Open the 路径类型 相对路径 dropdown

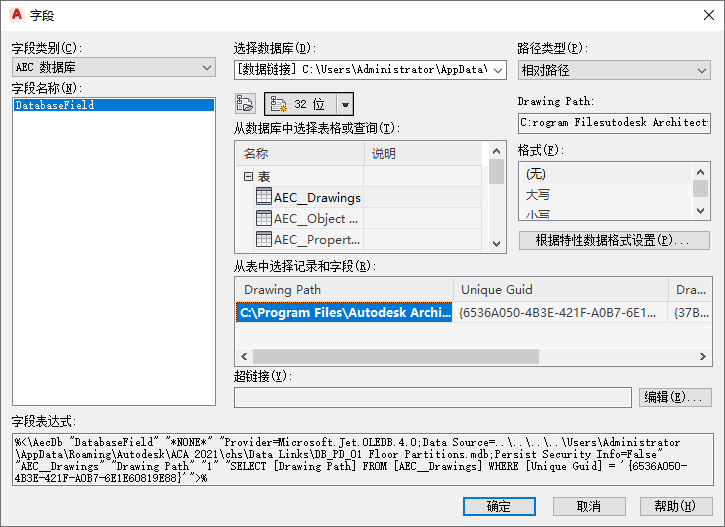614,70
